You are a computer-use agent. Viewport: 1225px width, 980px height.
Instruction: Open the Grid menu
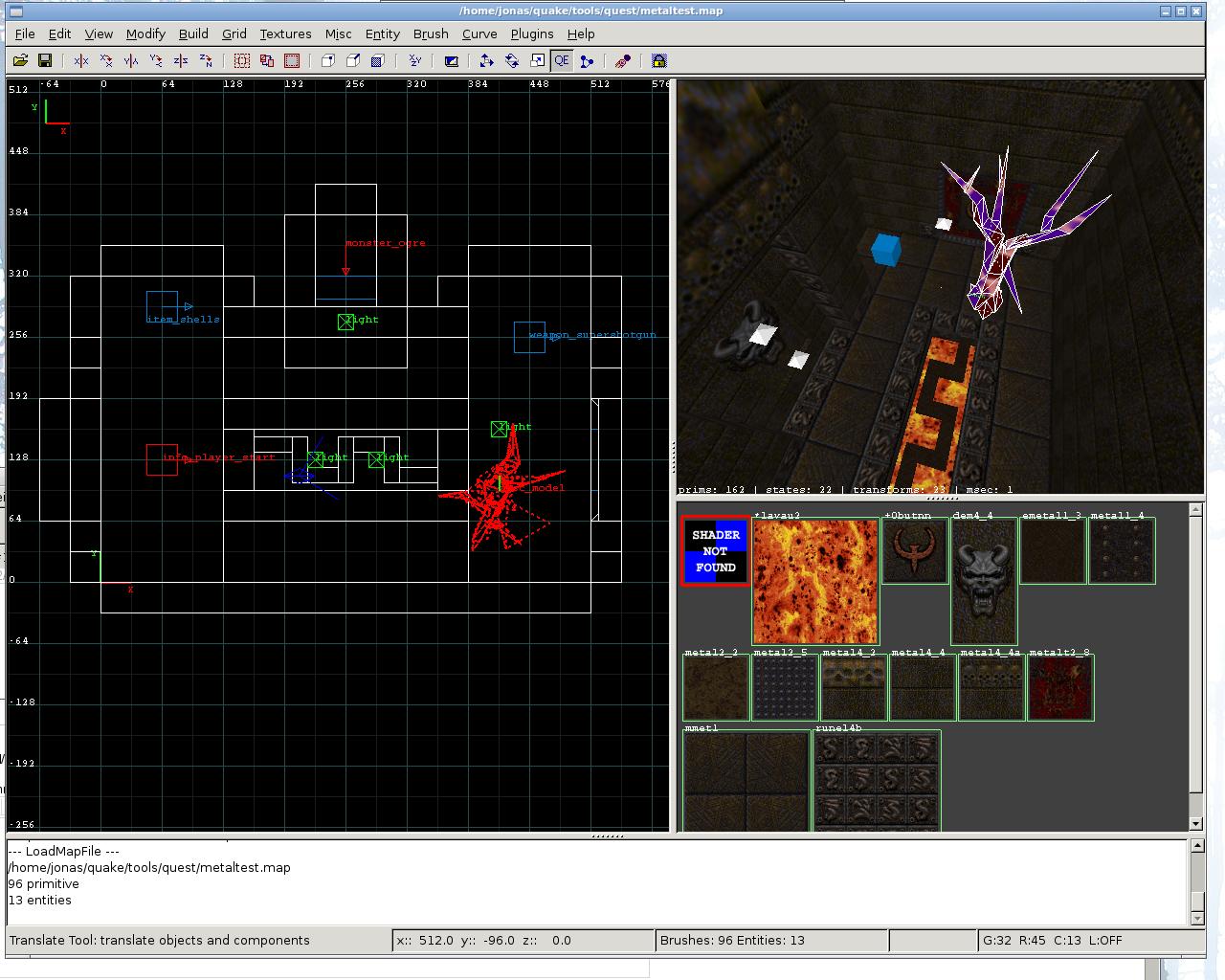pyautogui.click(x=234, y=33)
